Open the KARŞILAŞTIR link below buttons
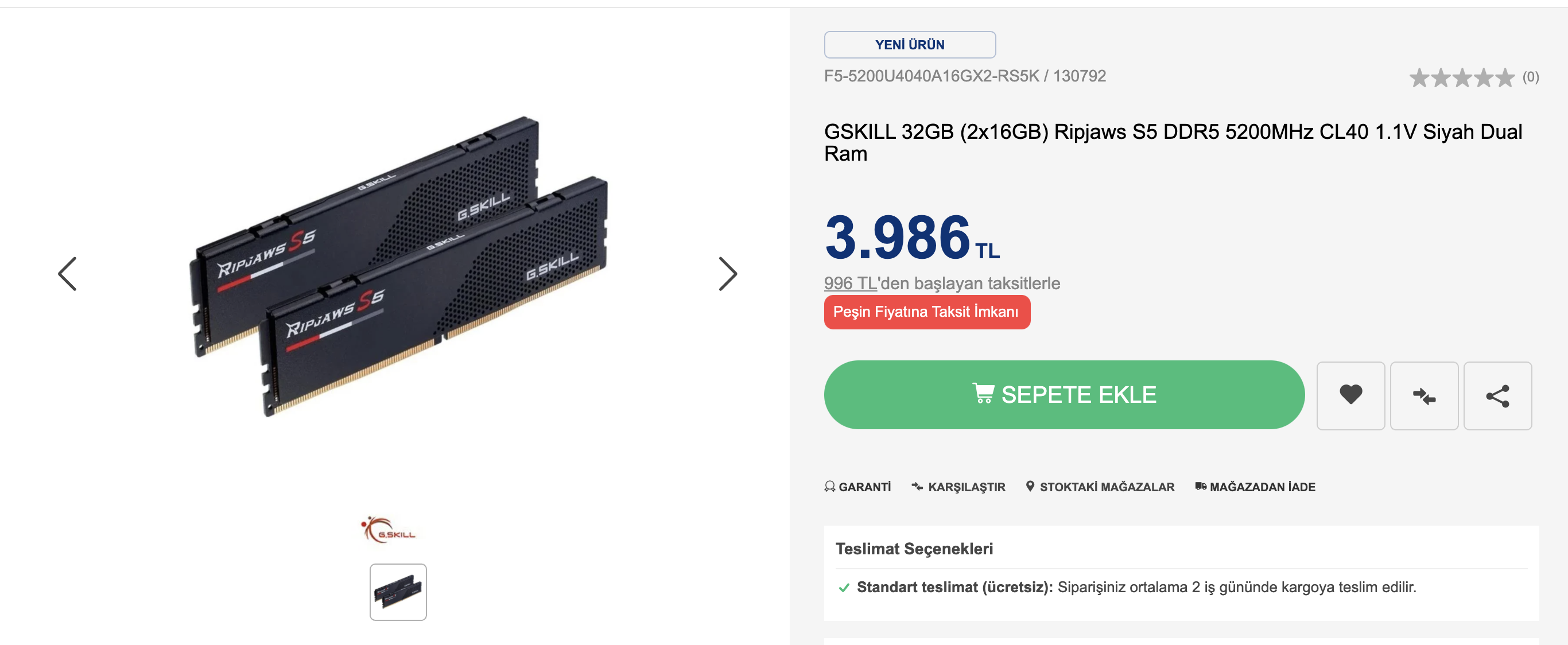Screen dimensions: 1568x645 click(958, 487)
